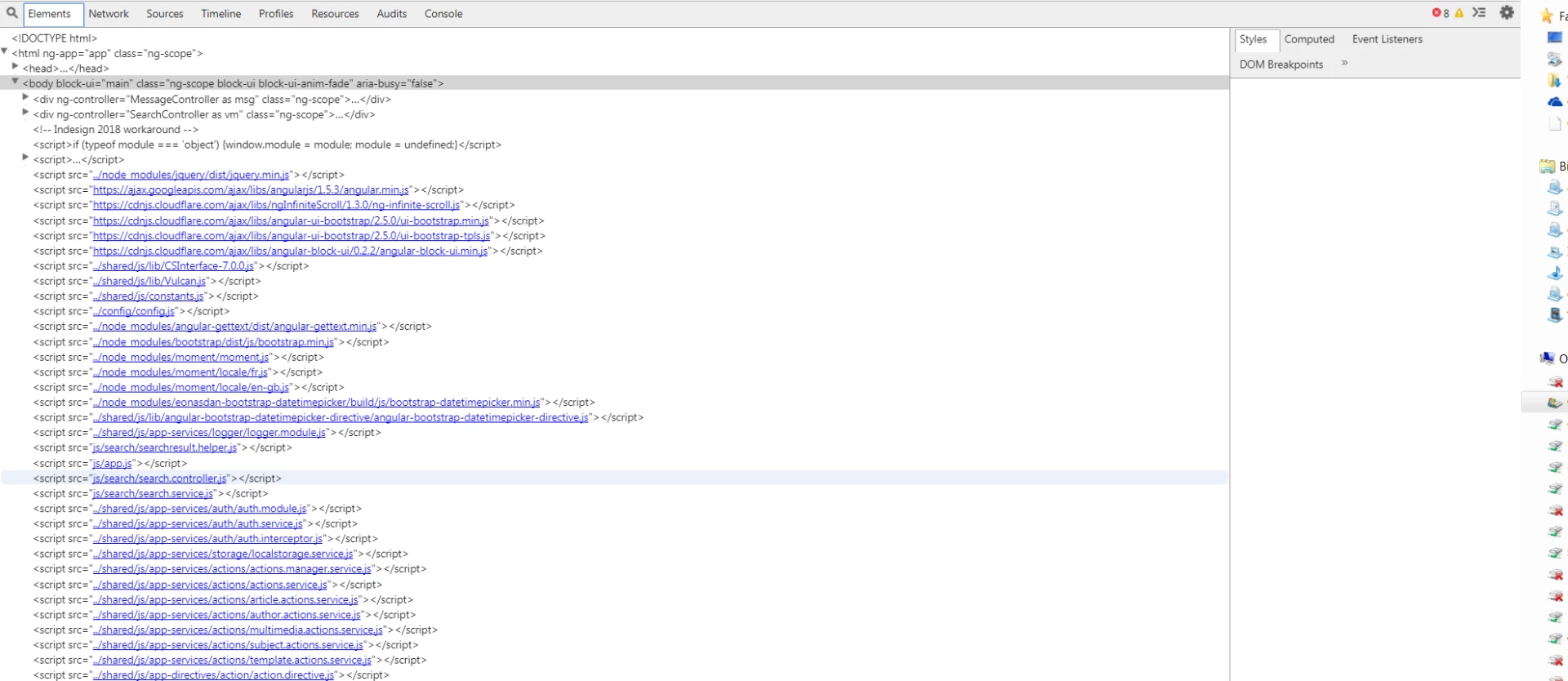The image size is (1568, 681).
Task: Open the article.actions.service.js link
Action: [225, 600]
